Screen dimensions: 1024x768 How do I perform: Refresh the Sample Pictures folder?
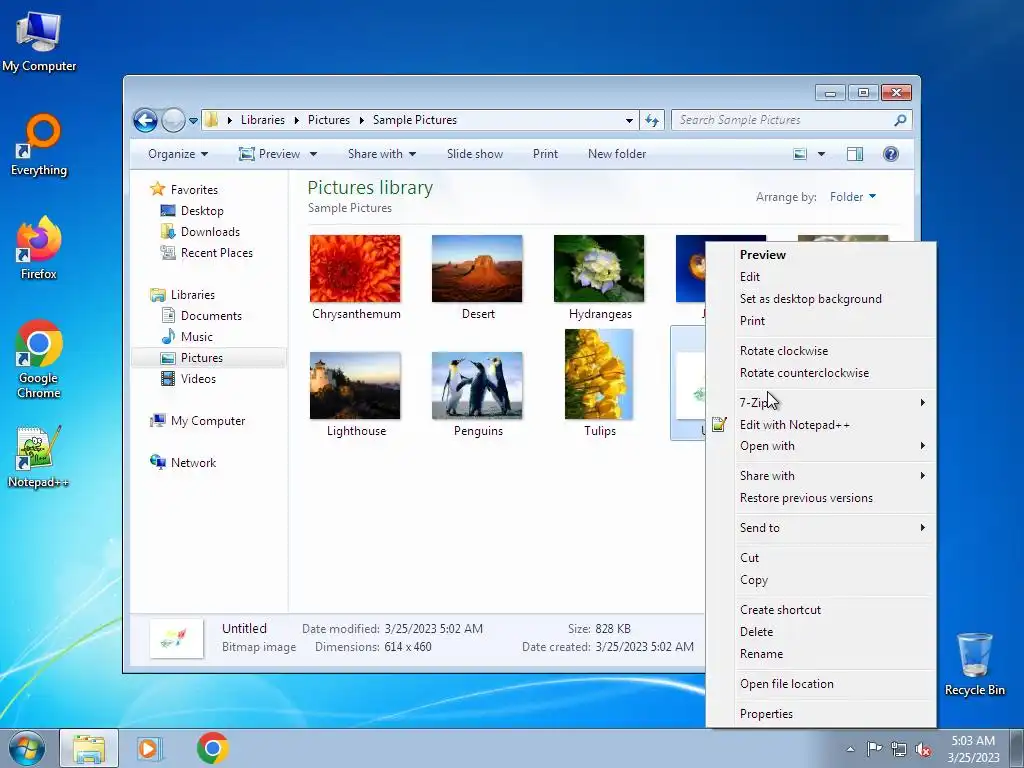[x=652, y=120]
